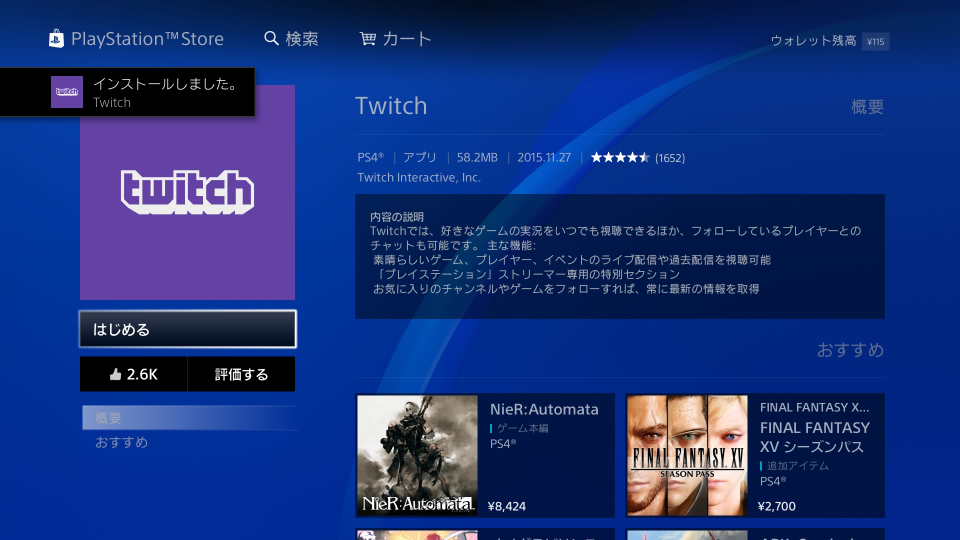Click the 58.2MB file size text
The width and height of the screenshot is (960, 540).
(477, 157)
